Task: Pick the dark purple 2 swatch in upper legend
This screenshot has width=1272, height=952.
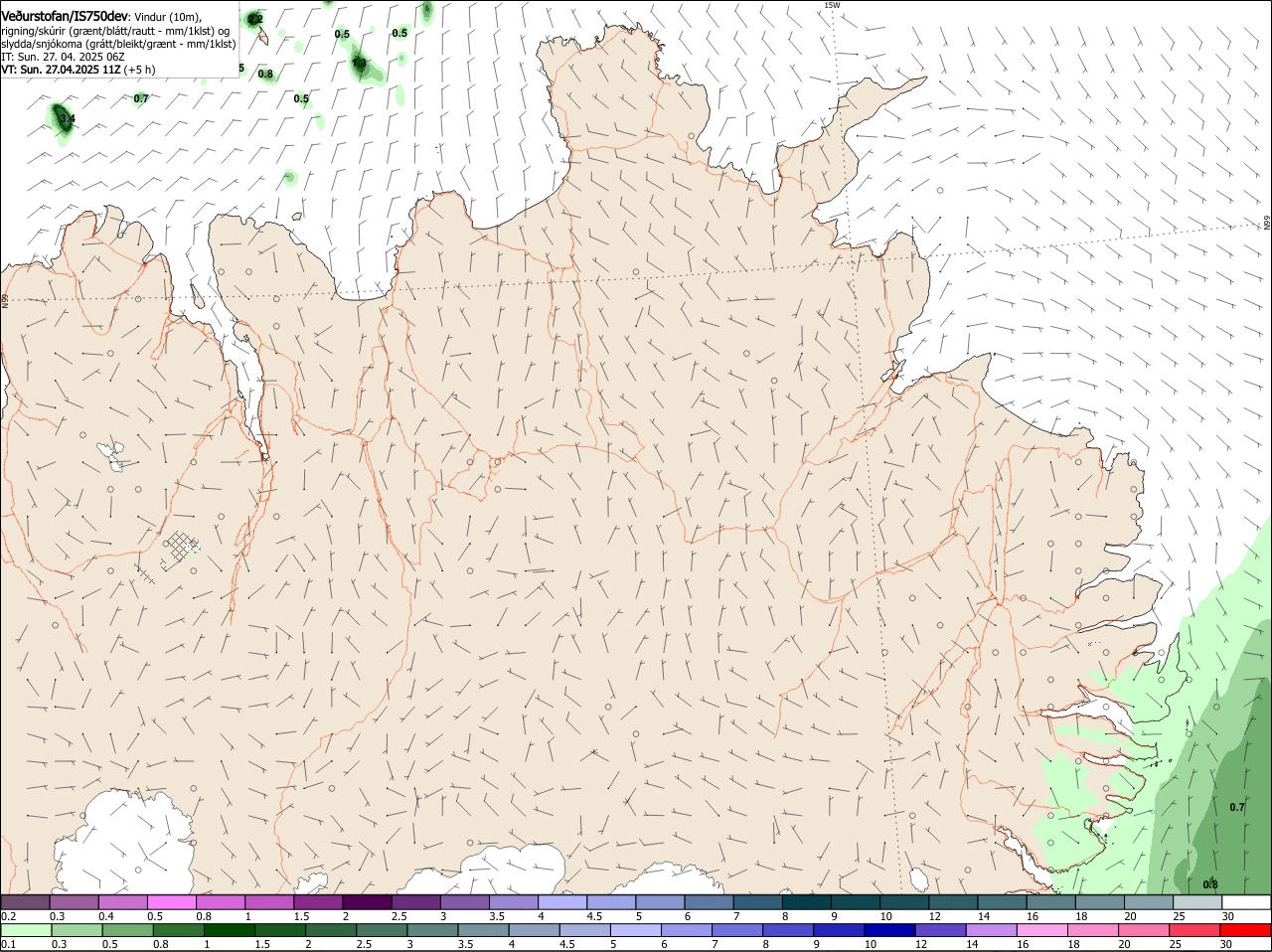Action: [x=369, y=902]
